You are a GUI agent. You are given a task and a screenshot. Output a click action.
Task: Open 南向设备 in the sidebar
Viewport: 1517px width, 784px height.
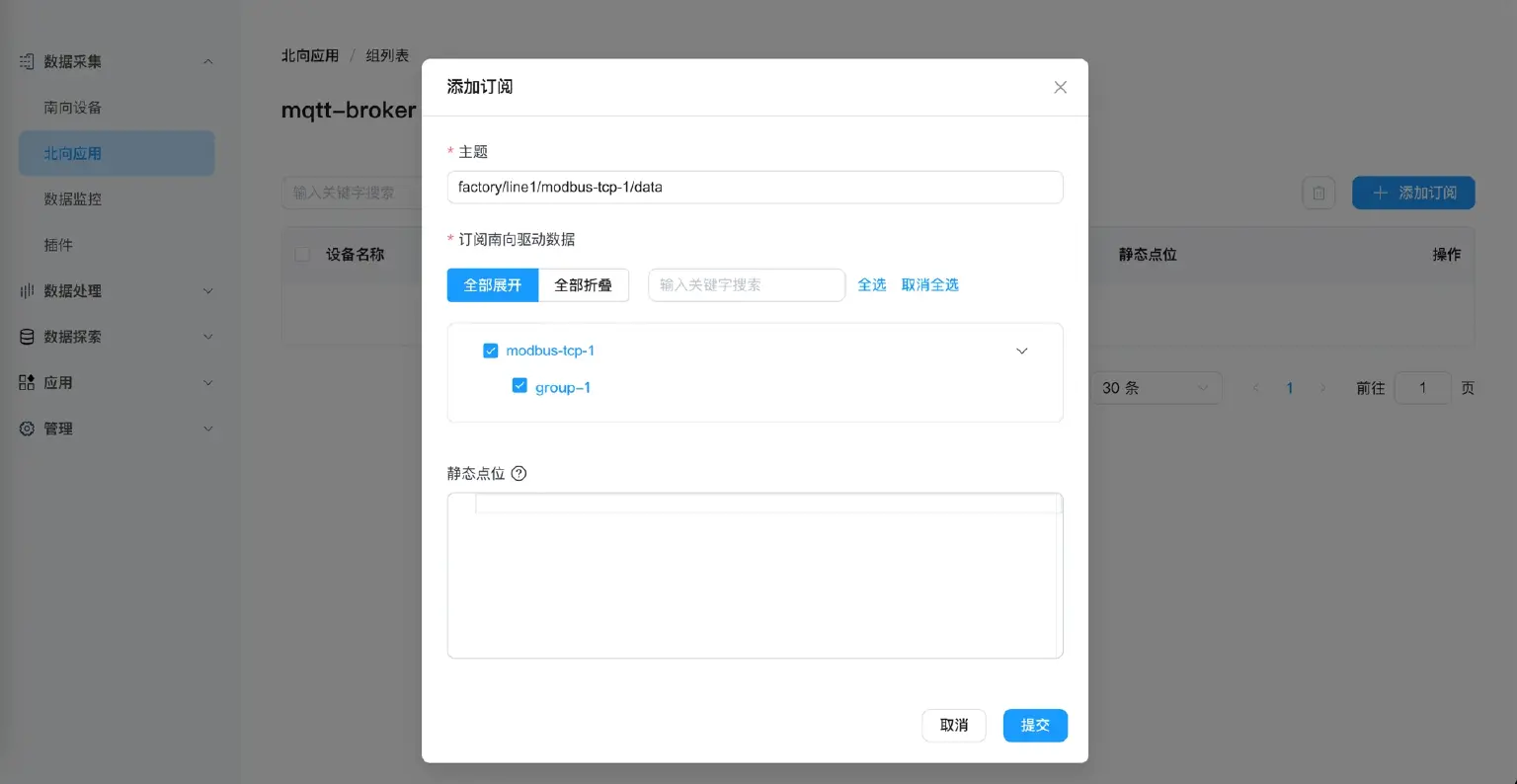(73, 108)
